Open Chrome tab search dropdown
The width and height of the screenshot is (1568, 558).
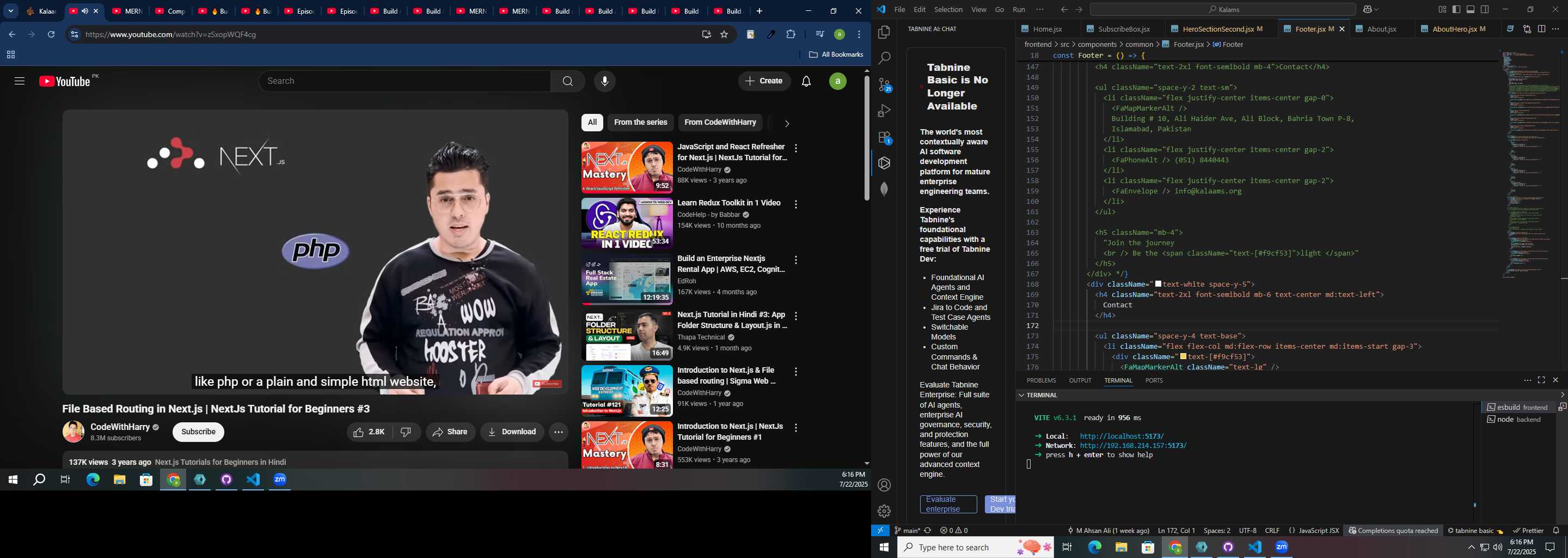click(x=11, y=11)
